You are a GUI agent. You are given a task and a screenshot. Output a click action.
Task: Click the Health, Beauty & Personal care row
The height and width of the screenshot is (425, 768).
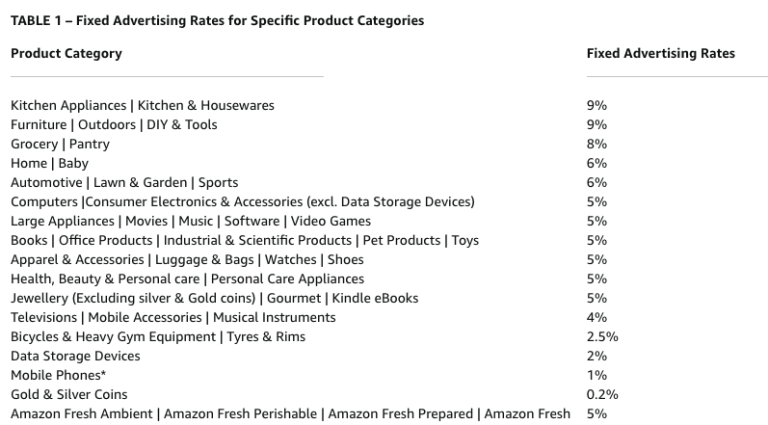[x=187, y=279]
